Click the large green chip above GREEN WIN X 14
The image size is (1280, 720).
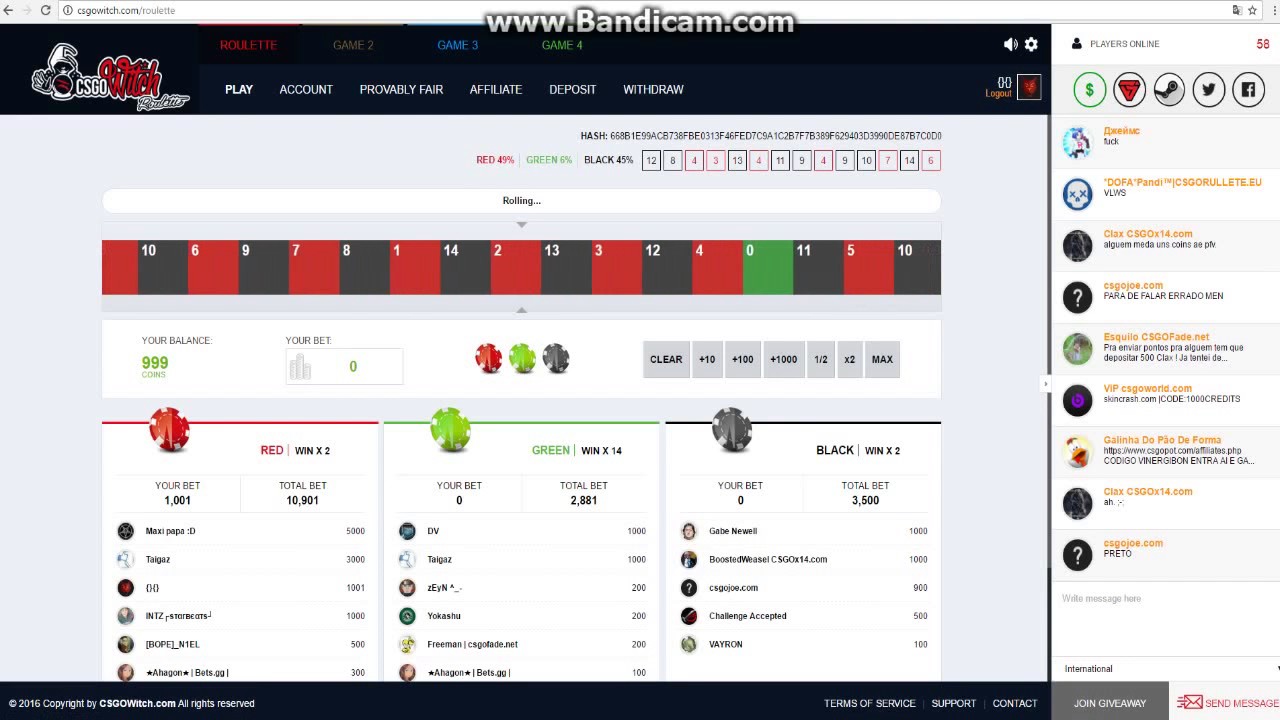pyautogui.click(x=450, y=429)
